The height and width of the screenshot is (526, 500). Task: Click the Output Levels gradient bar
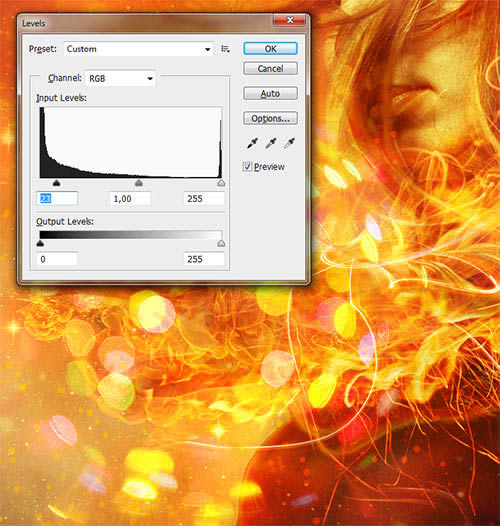131,234
